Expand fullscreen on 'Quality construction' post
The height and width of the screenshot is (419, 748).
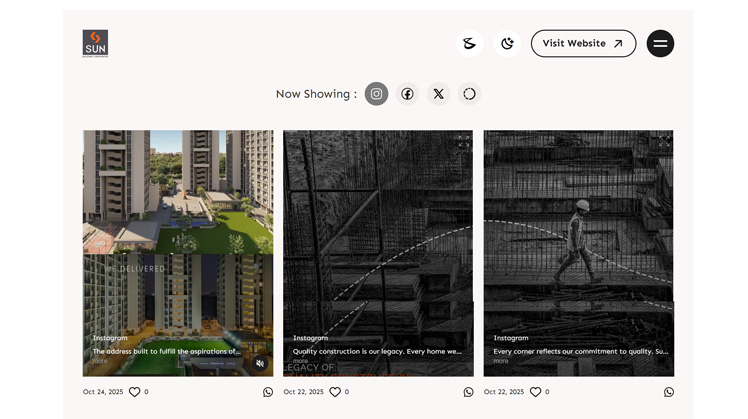(x=463, y=141)
